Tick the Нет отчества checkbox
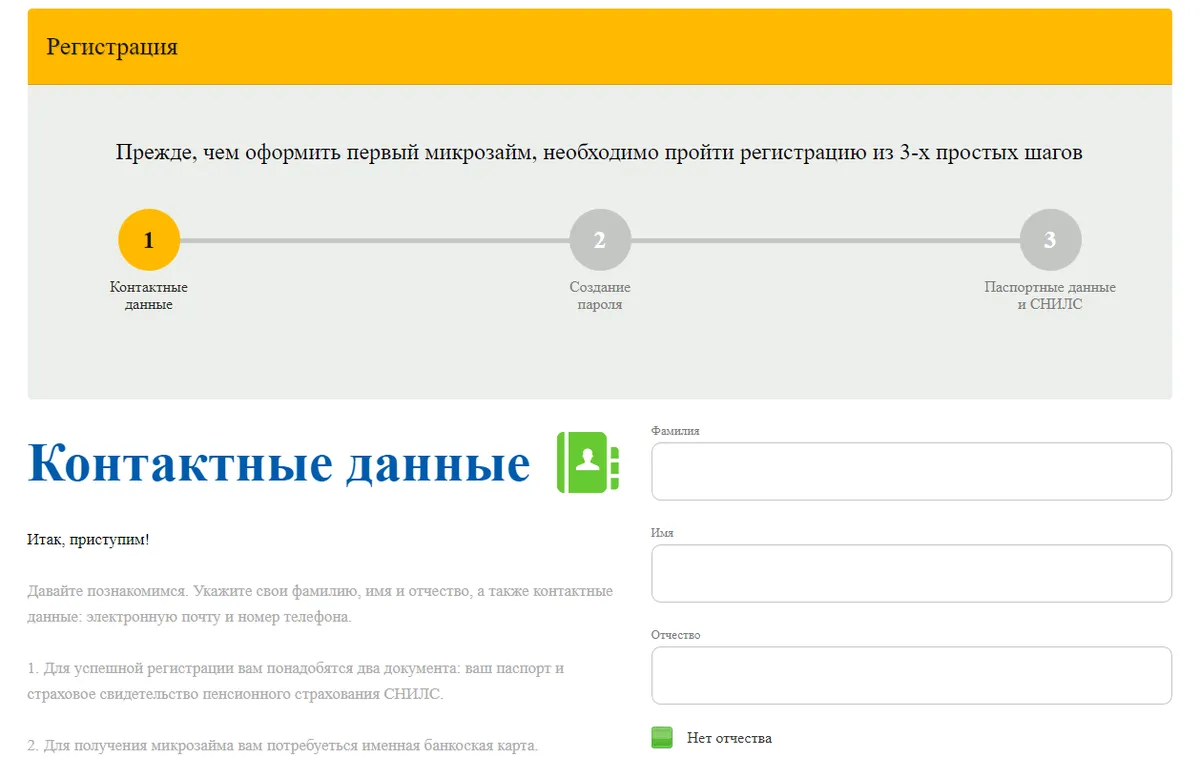The image size is (1200, 778). pos(662,738)
